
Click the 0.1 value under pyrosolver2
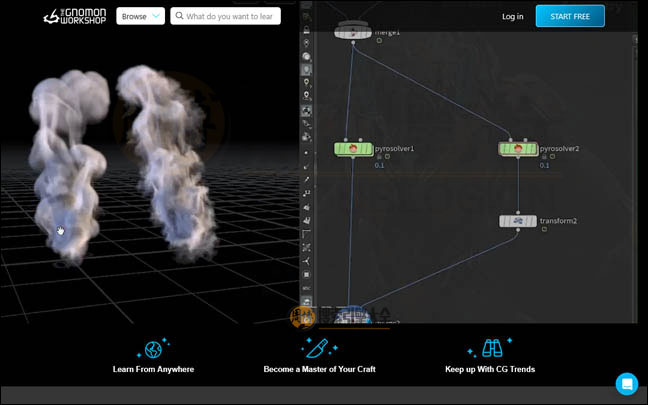pyautogui.click(x=544, y=165)
